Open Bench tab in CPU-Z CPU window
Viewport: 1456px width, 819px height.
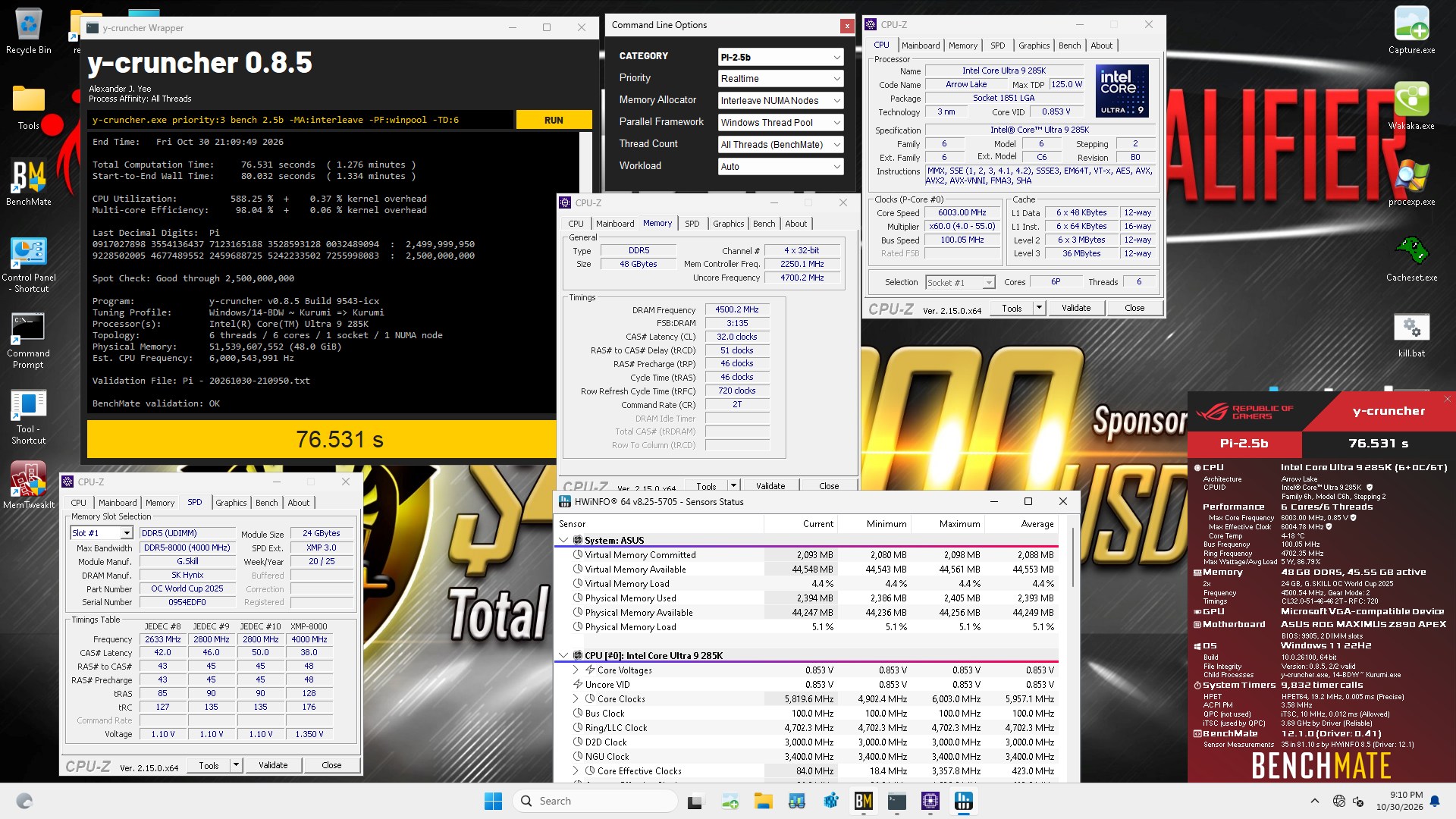pos(1069,45)
